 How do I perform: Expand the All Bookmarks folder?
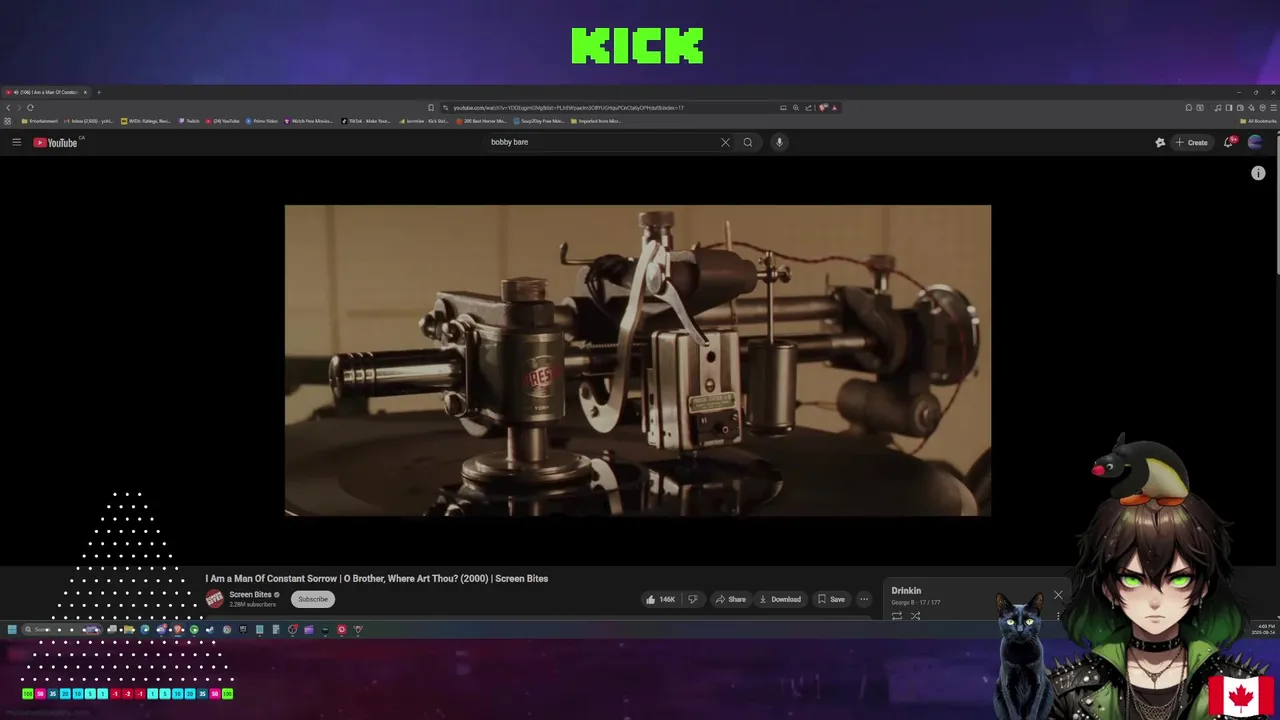coord(1257,121)
